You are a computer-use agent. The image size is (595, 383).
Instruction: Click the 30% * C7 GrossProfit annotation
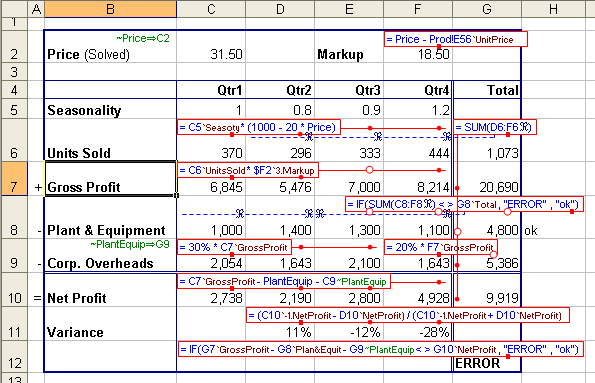235,247
